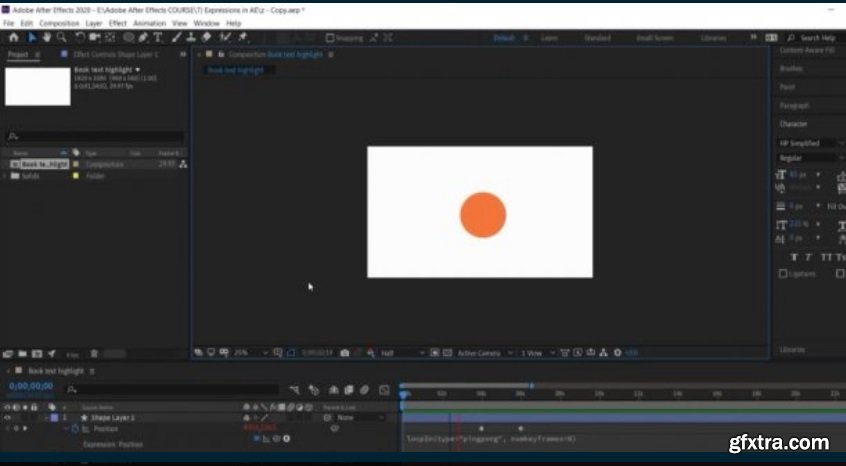Select the Puppet Pin tool

coord(243,38)
